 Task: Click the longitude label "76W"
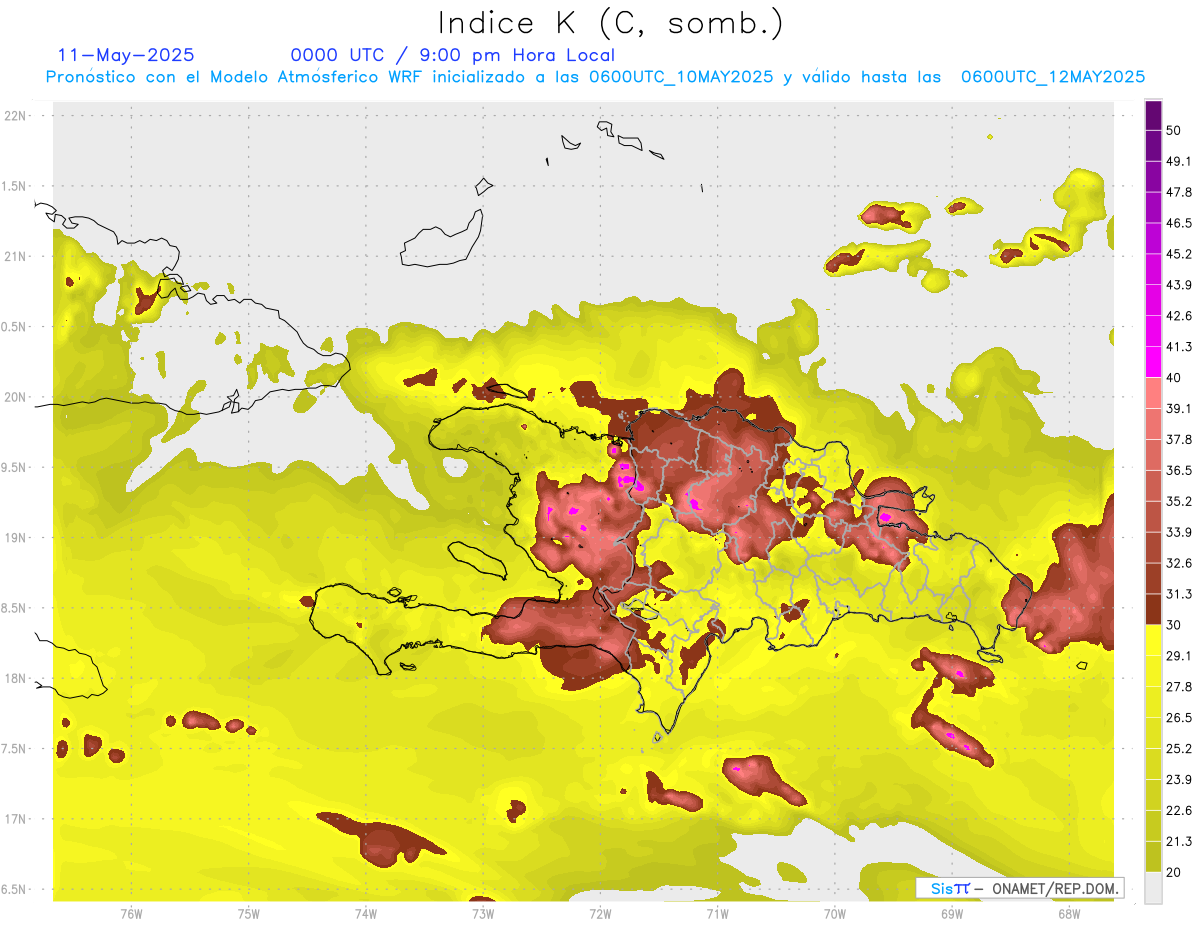pos(132,914)
